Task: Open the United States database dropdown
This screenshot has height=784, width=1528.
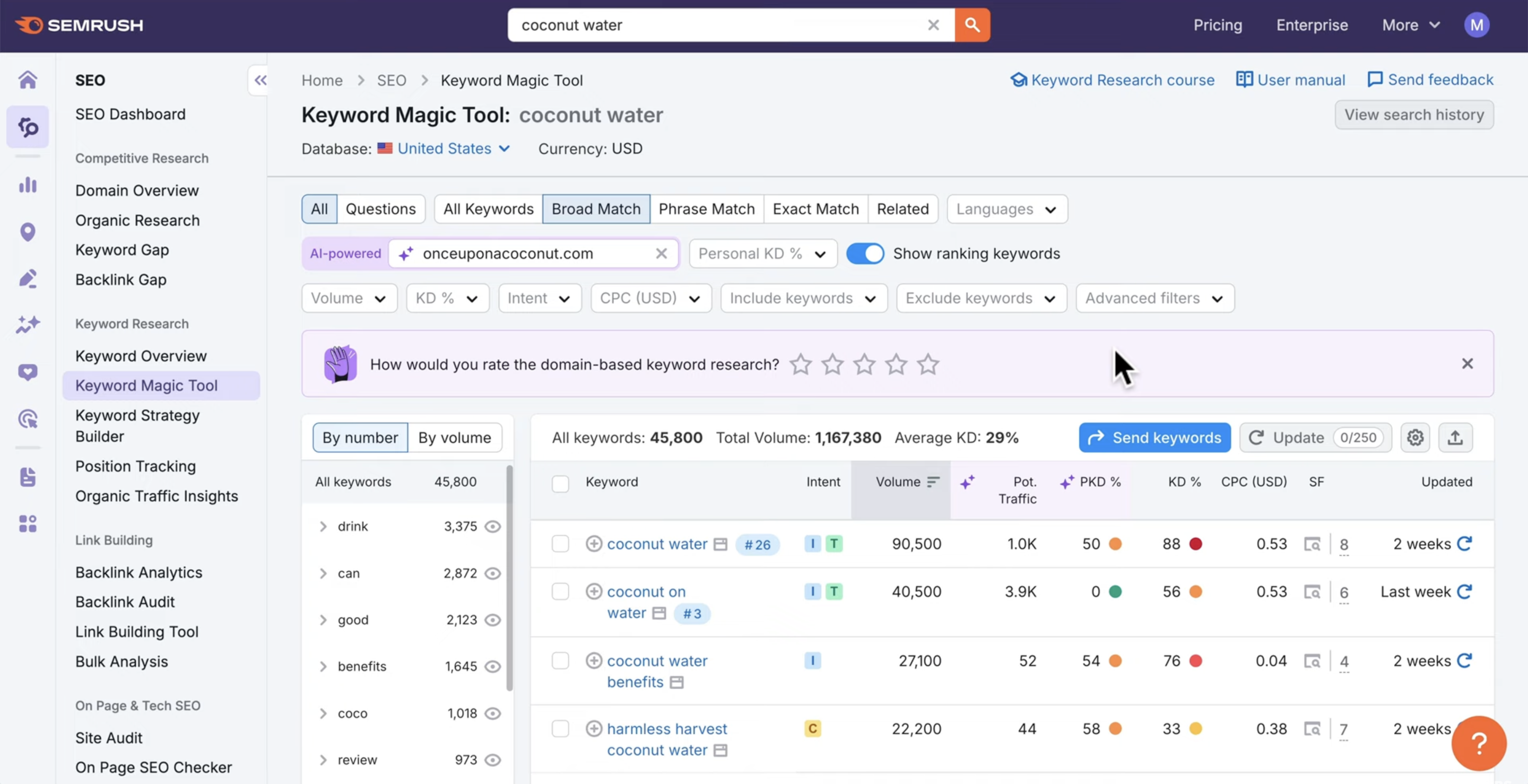Action: pyautogui.click(x=453, y=149)
